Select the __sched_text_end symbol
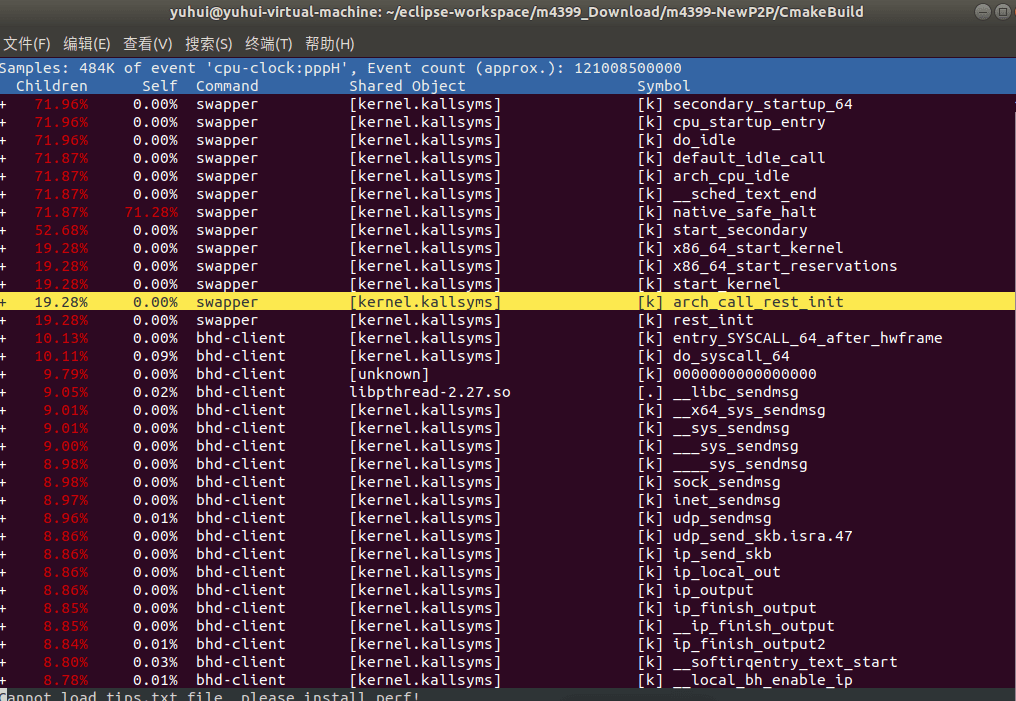The width and height of the screenshot is (1016, 701). click(745, 194)
